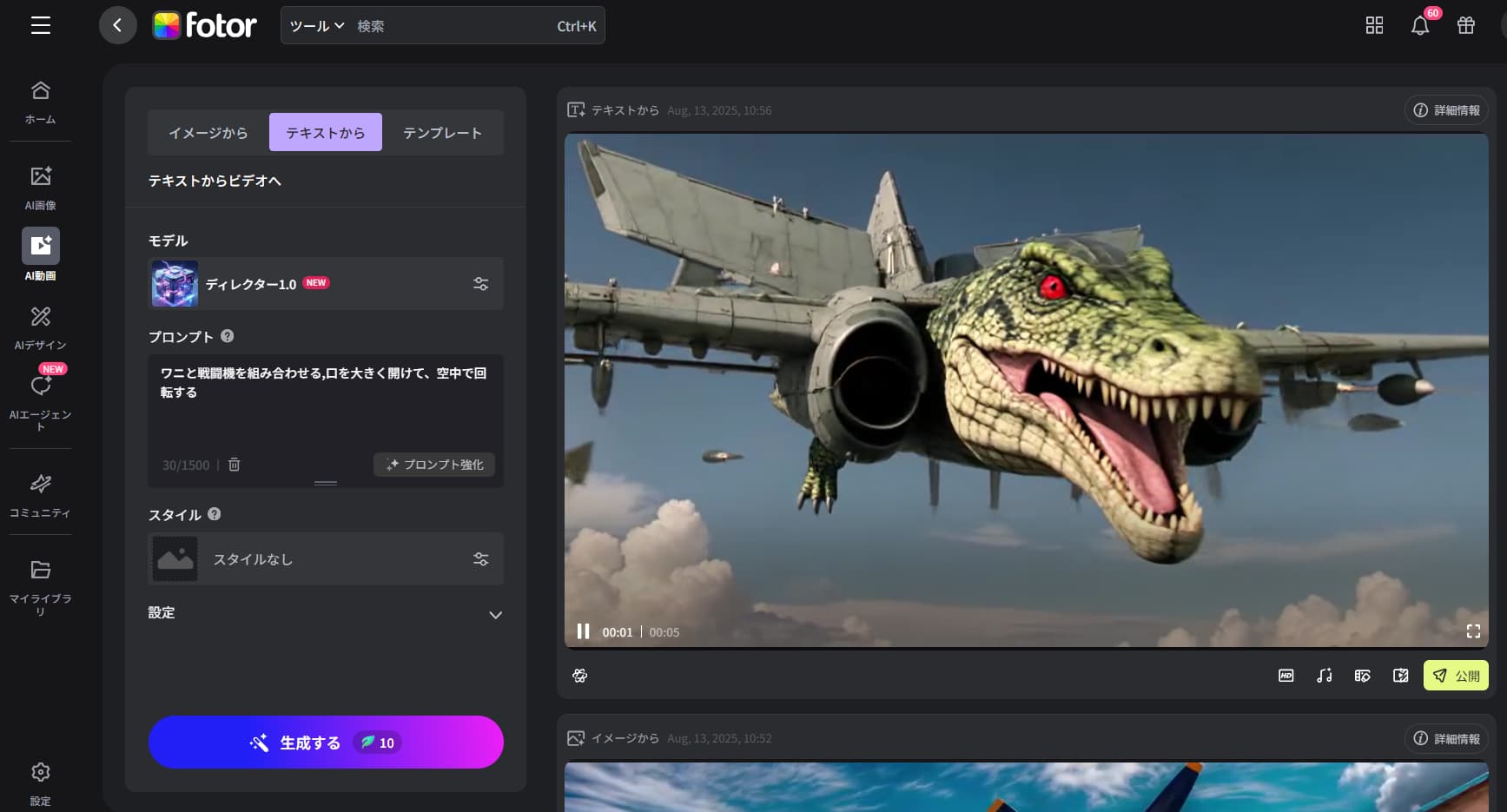Open the テンプレート tab
Image resolution: width=1507 pixels, height=812 pixels.
tap(442, 132)
